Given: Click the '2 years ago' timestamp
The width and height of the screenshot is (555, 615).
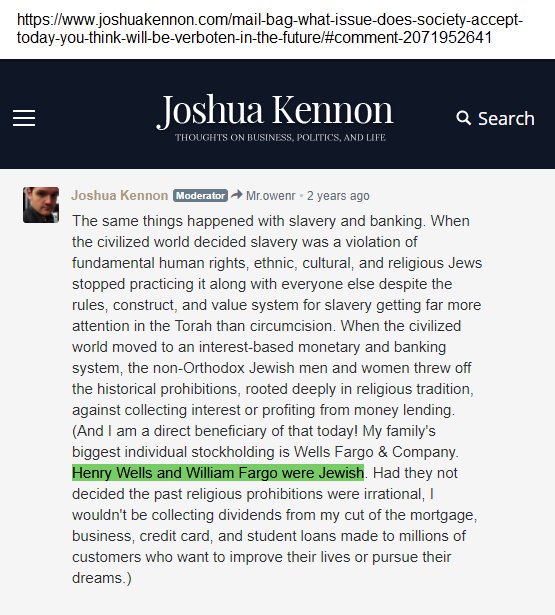Looking at the screenshot, I should (x=338, y=195).
